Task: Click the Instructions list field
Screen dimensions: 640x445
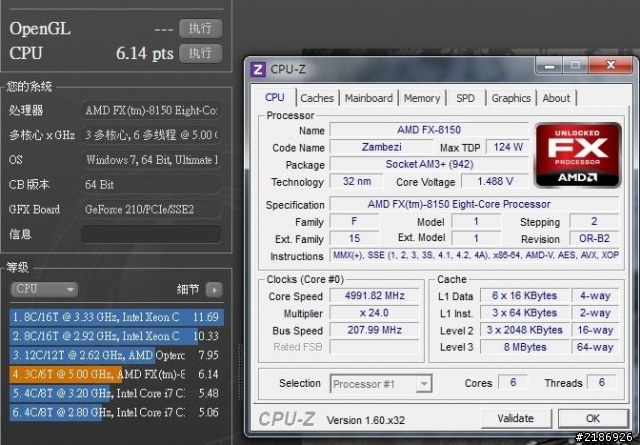Action: (475, 256)
